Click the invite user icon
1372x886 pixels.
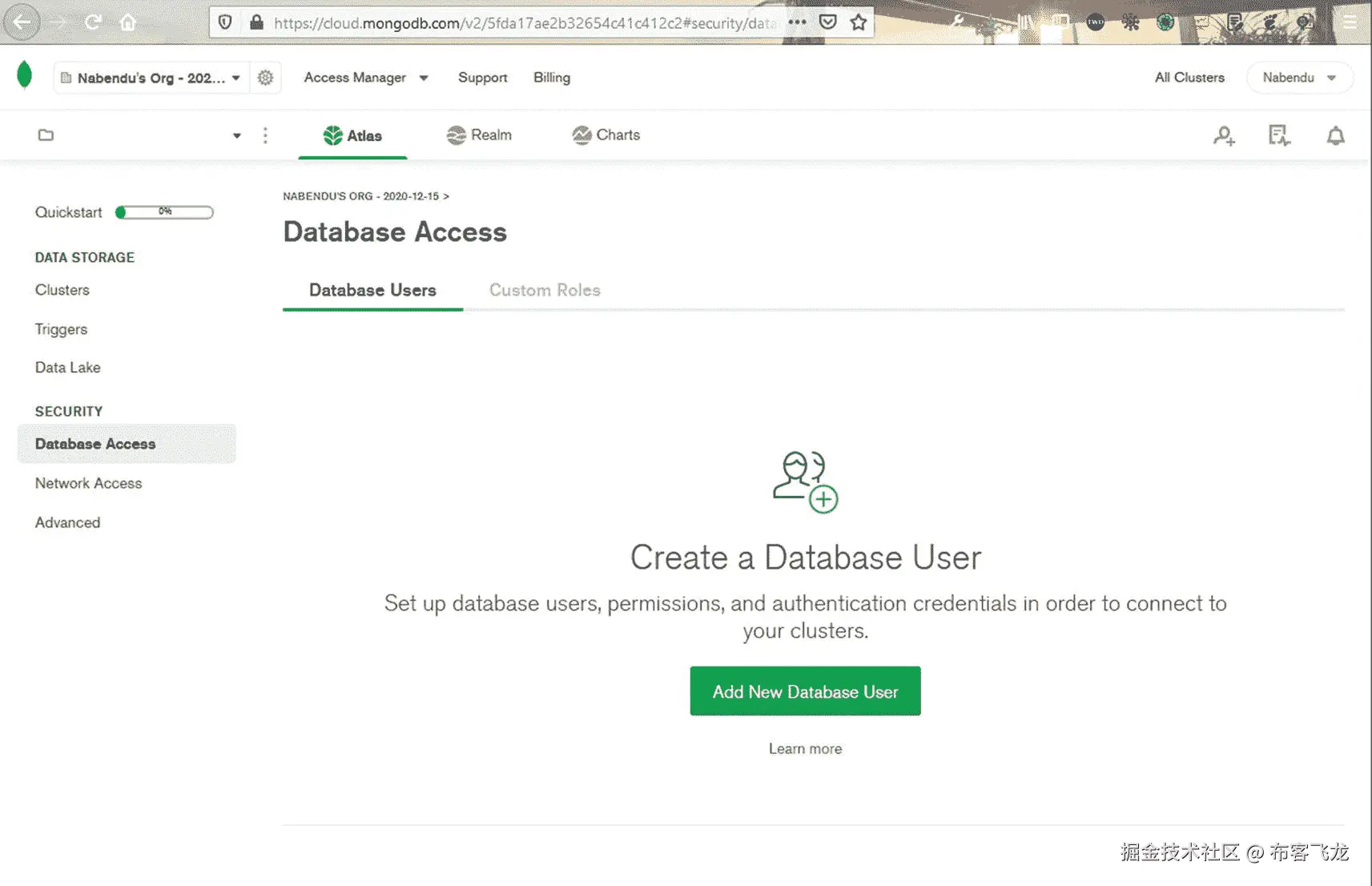1224,135
